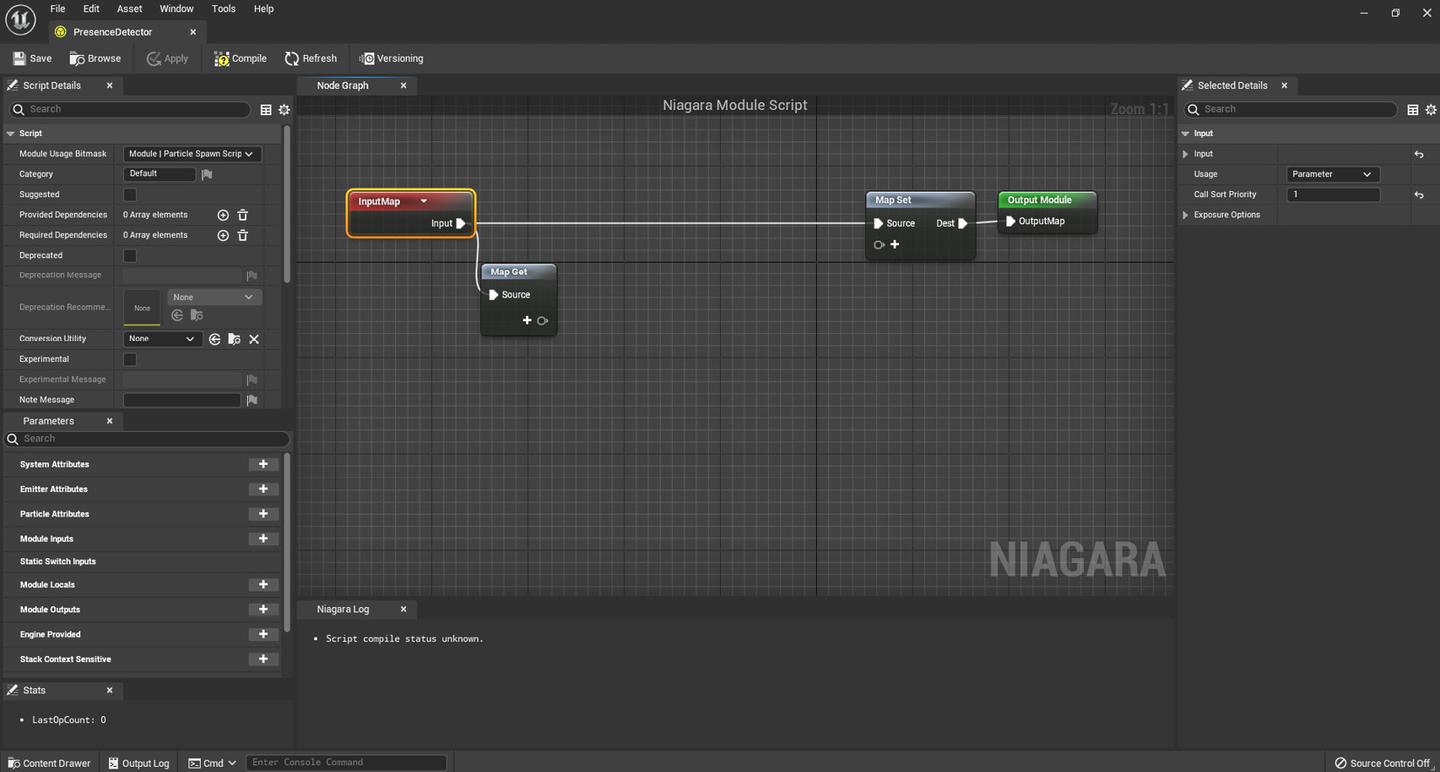Switch to the Node Graph tab

pyautogui.click(x=343, y=85)
